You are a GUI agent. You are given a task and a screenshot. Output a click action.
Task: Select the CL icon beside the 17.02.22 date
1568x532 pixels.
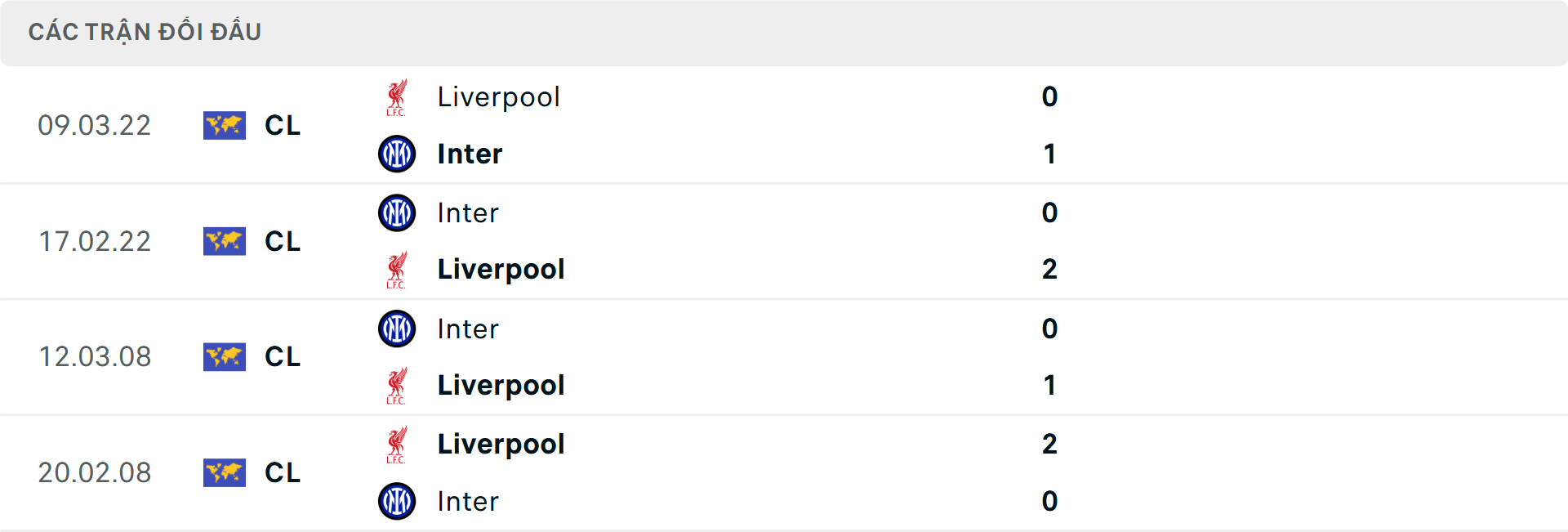225,241
